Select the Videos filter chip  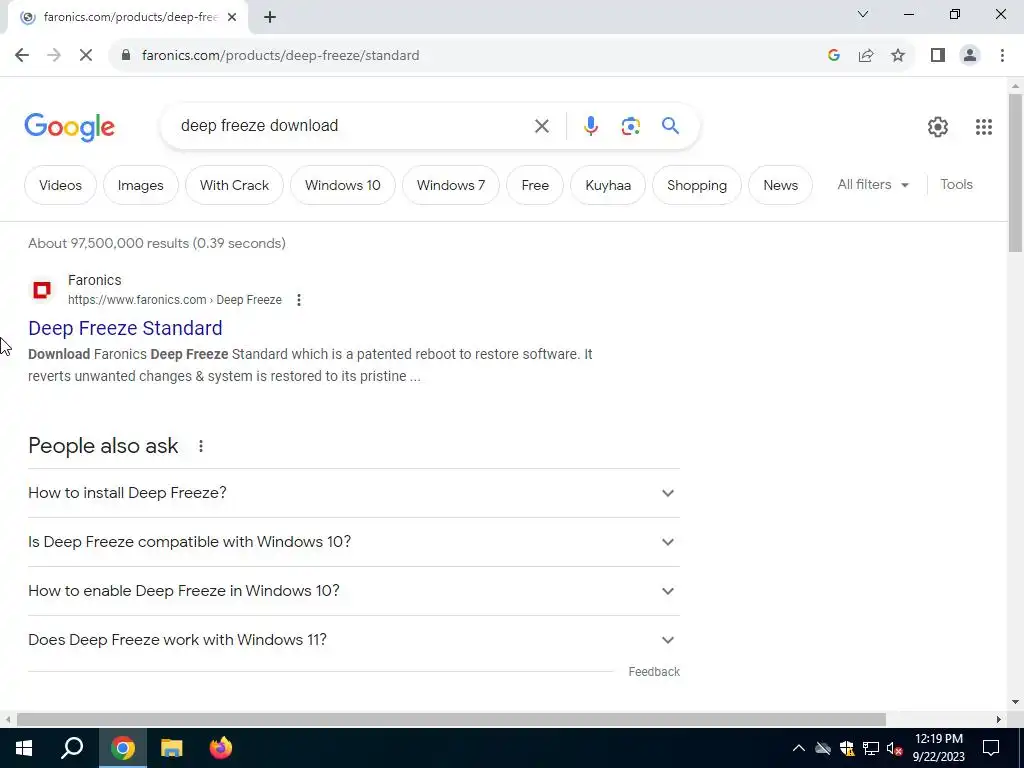coord(60,185)
